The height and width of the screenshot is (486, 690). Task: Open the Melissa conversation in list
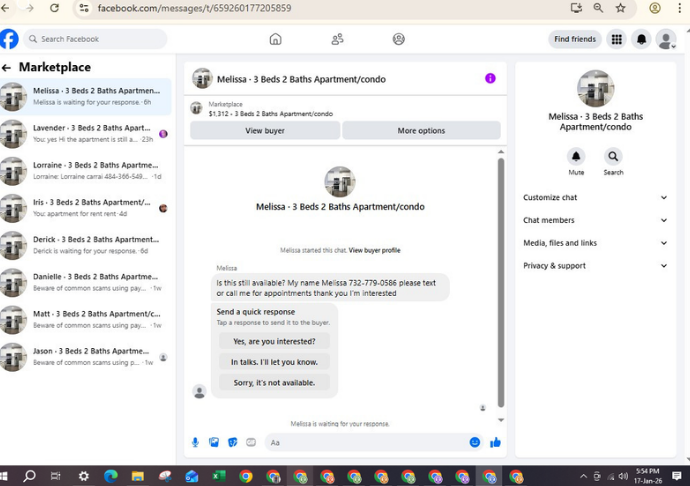point(86,96)
